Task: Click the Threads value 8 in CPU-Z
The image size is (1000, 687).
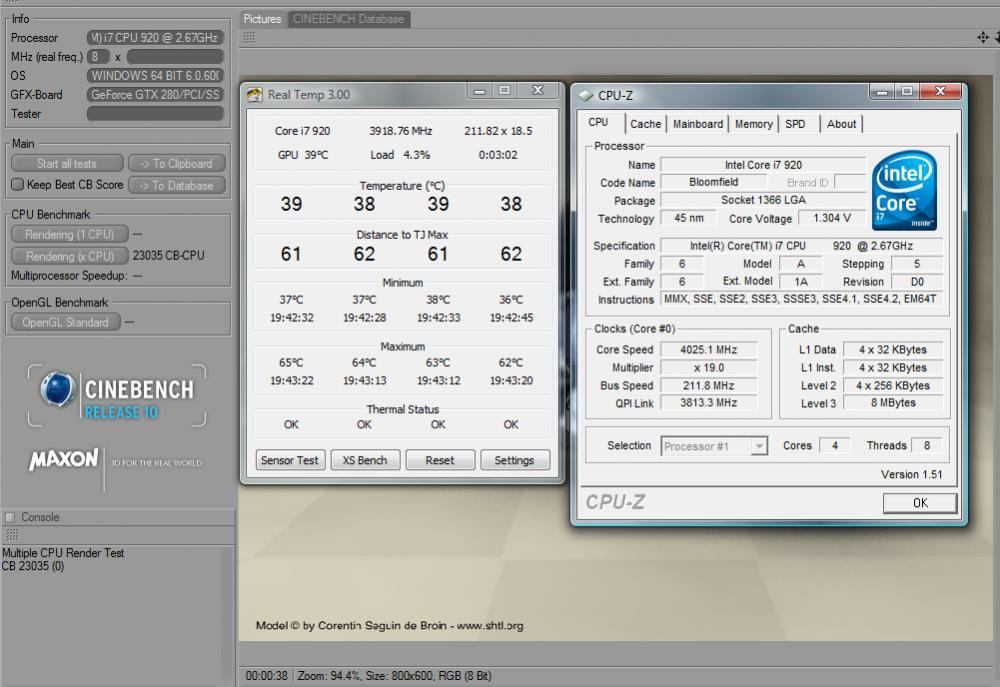Action: (927, 445)
